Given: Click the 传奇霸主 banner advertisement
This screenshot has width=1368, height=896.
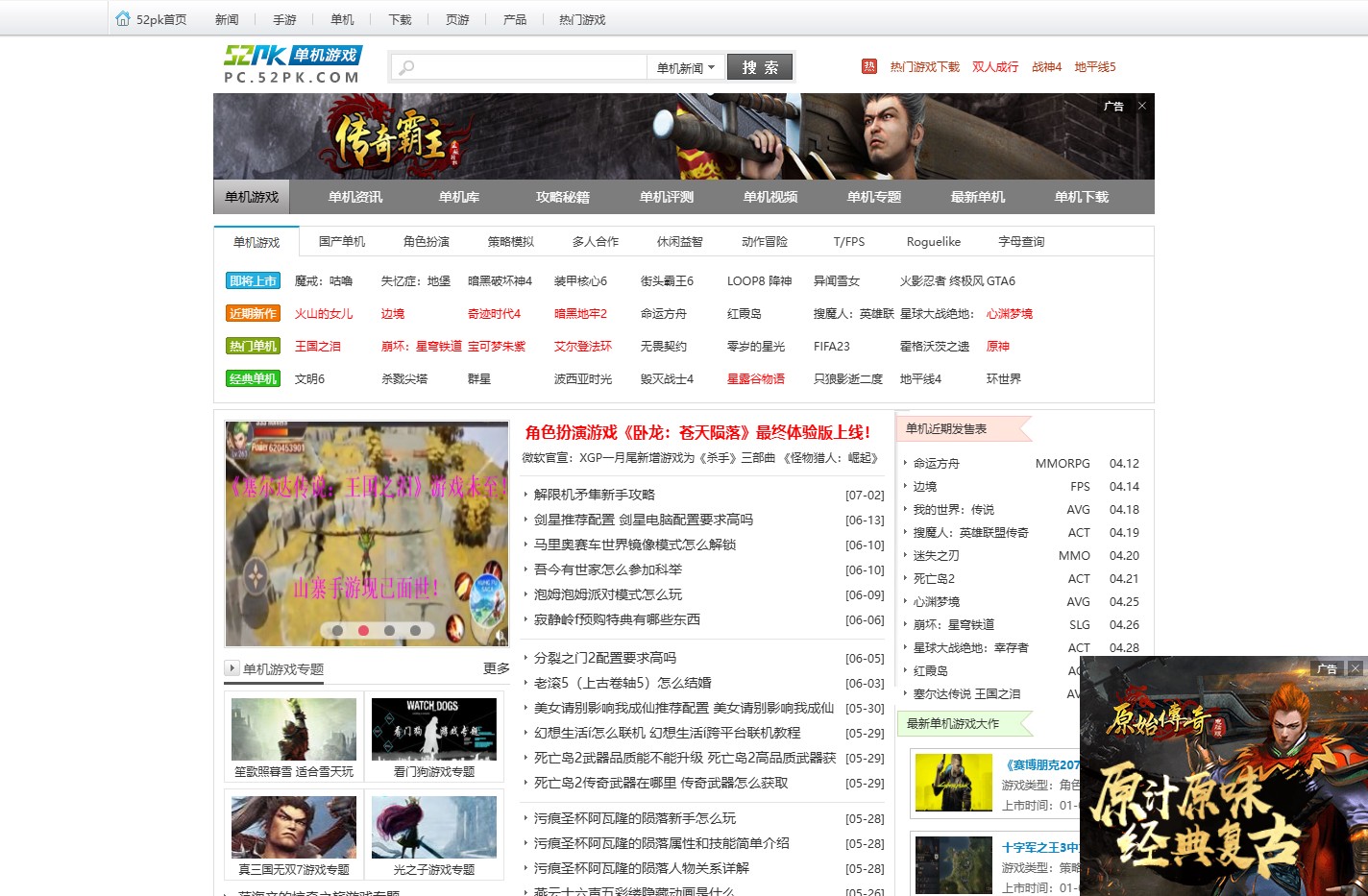Looking at the screenshot, I should [684, 136].
